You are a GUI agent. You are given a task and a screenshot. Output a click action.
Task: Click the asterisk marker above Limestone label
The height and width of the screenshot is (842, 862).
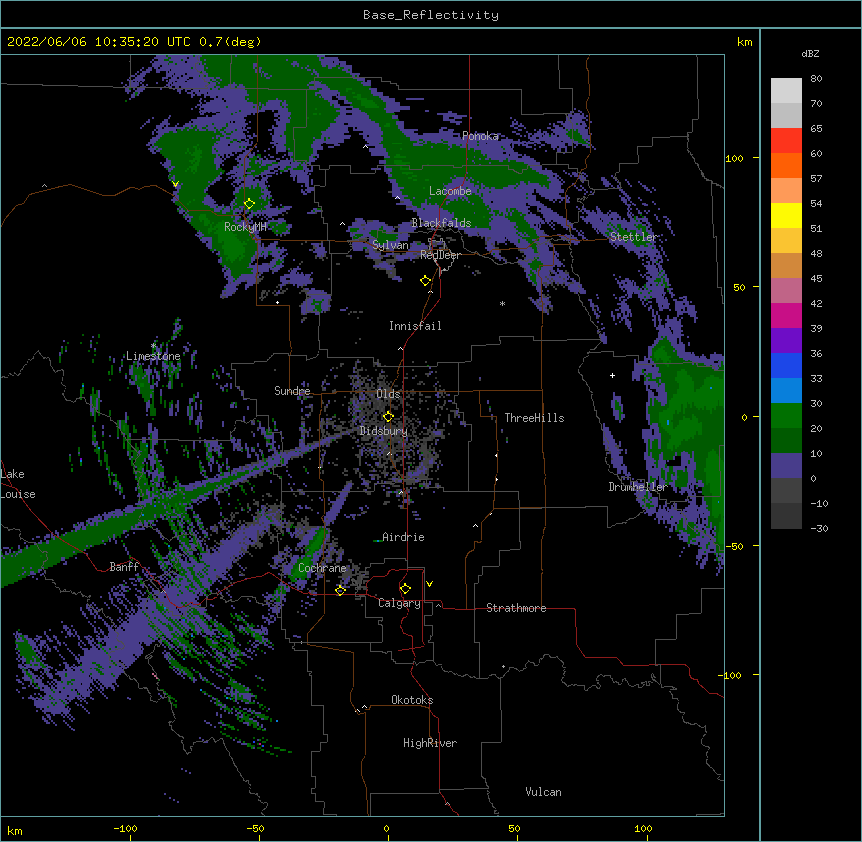pyautogui.click(x=153, y=346)
